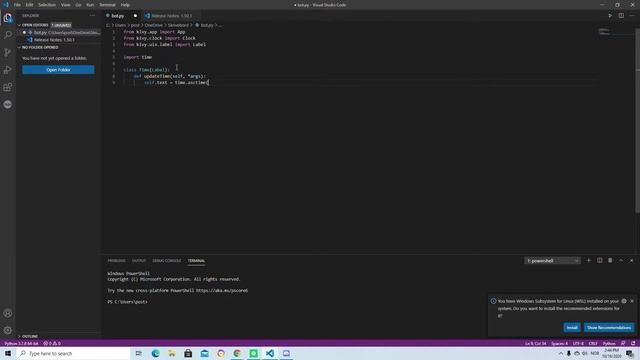Change Spaces indentation in status bar
640x360 pixels.
coord(559,343)
